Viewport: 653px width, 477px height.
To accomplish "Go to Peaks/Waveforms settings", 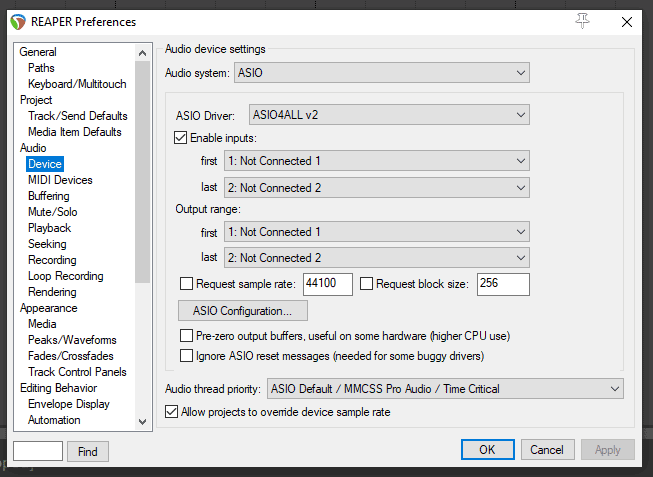I will click(x=72, y=340).
